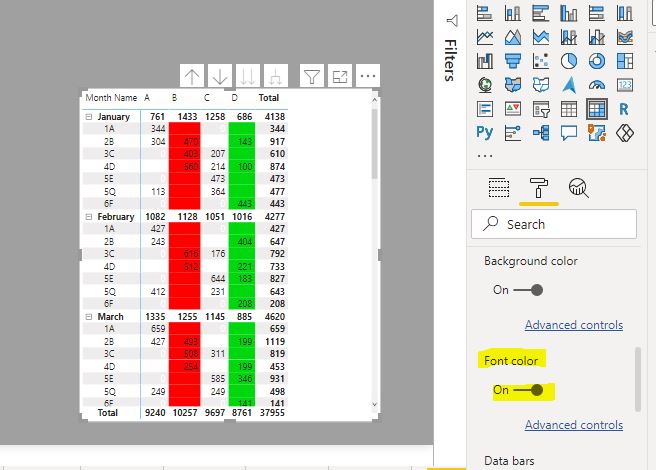Select the Ribbon chart visual

point(625,37)
